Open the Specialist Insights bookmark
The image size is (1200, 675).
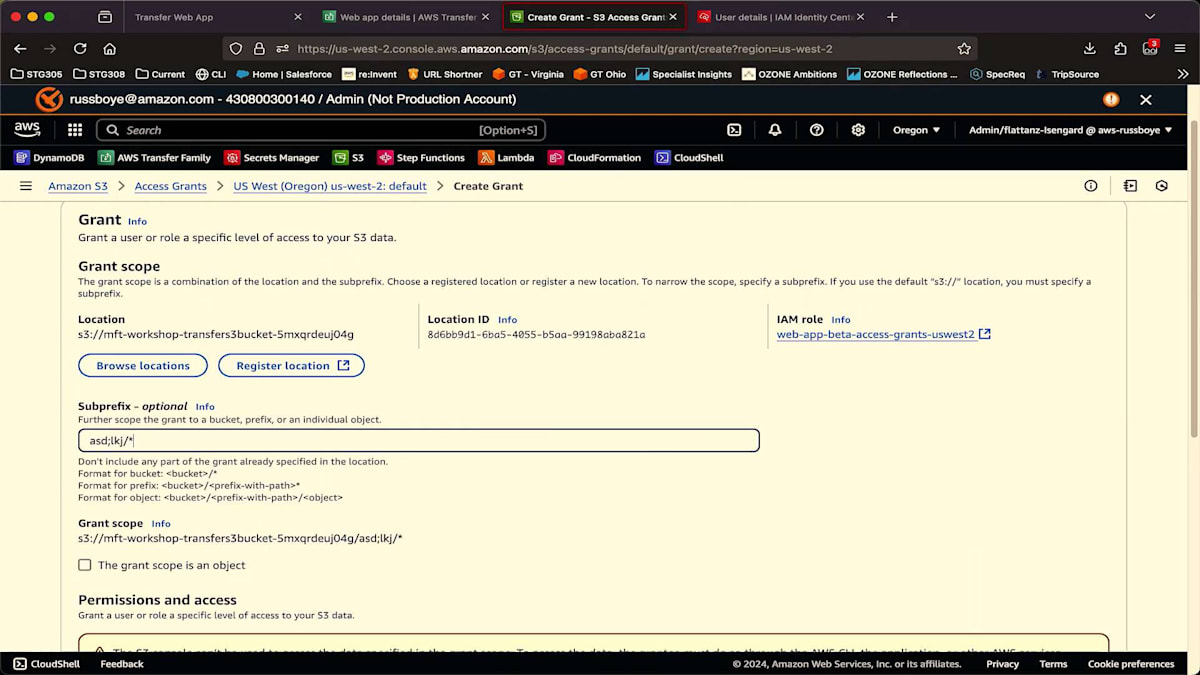point(684,74)
